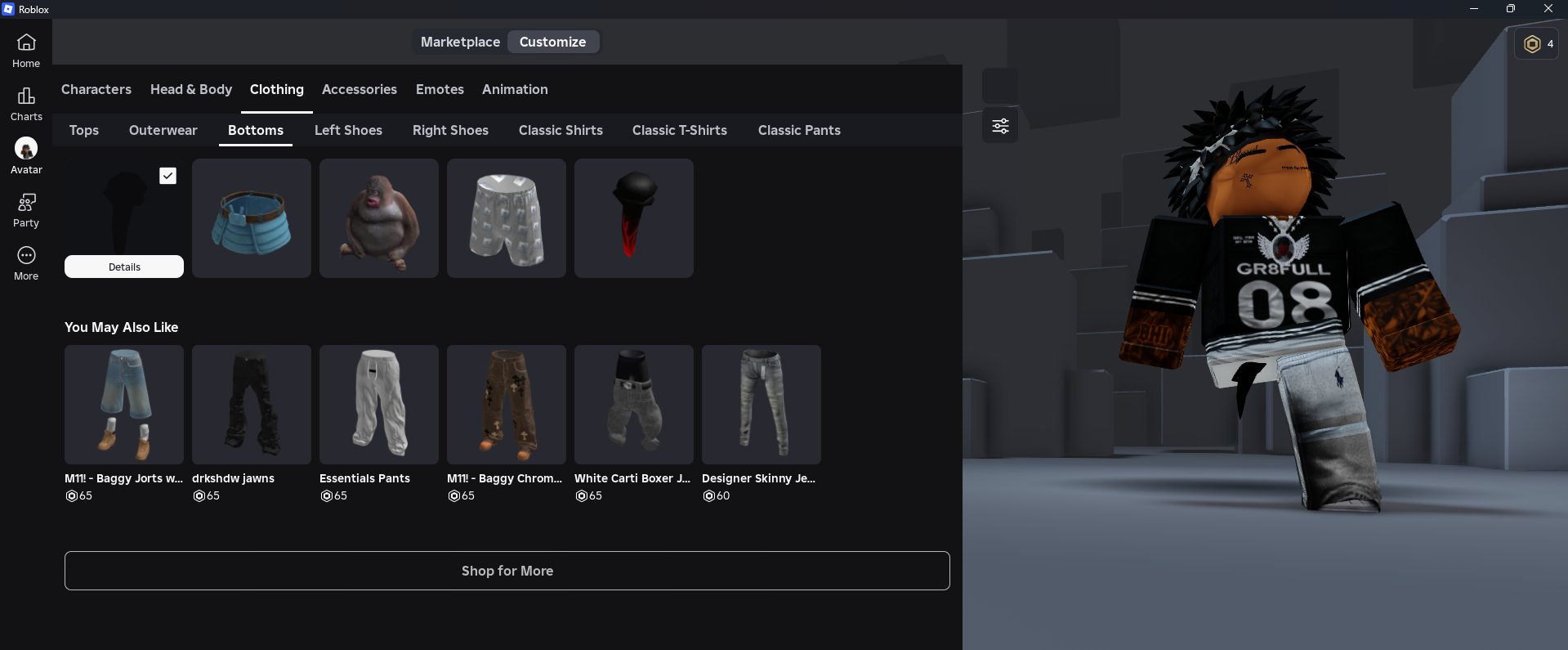
Task: Open the Home sidebar icon
Action: [x=26, y=43]
